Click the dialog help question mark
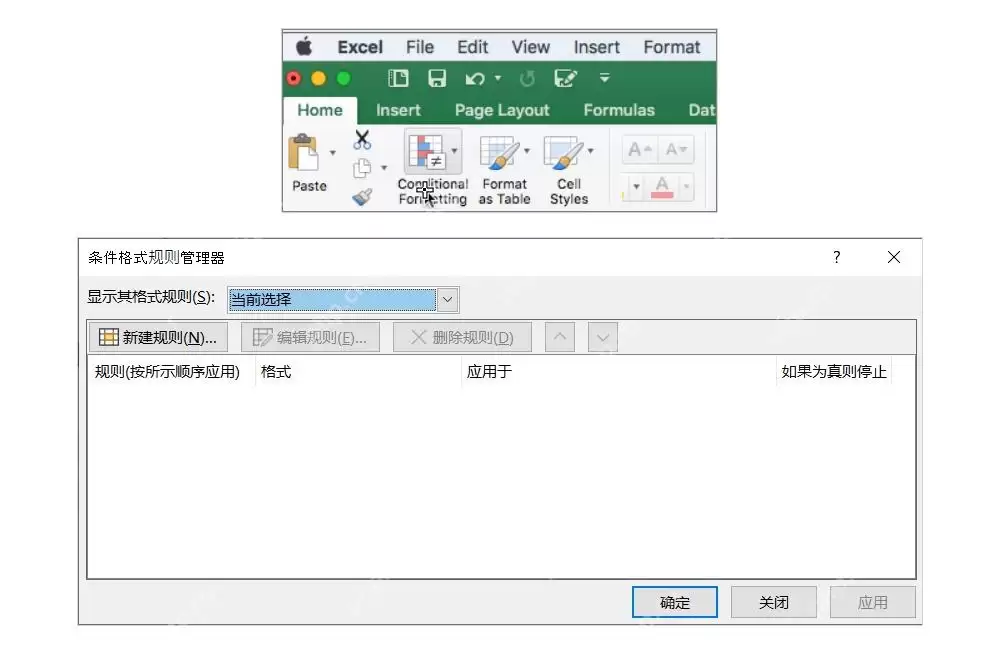The image size is (1000, 654). point(837,257)
